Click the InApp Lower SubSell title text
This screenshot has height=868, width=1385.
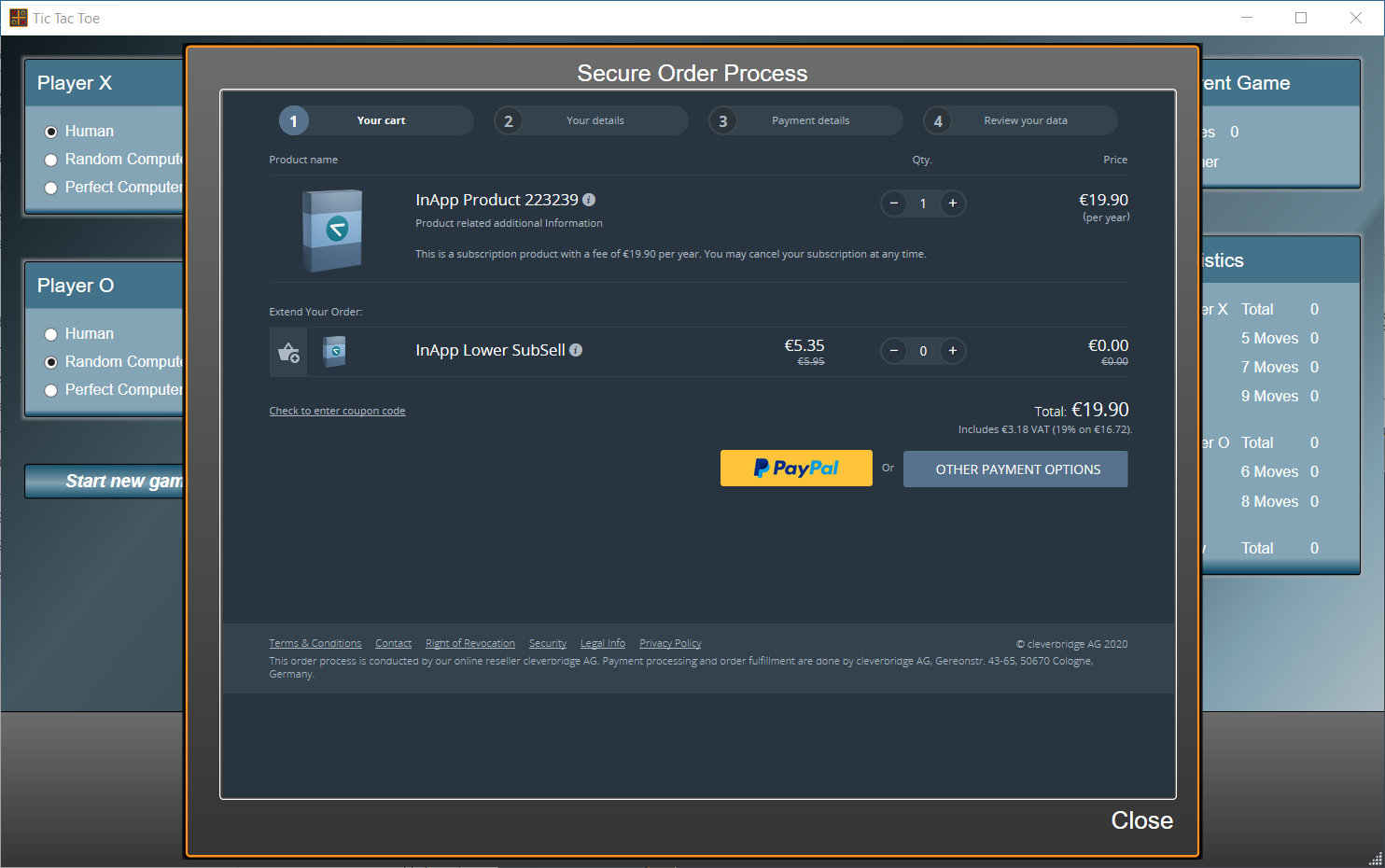pyautogui.click(x=490, y=350)
